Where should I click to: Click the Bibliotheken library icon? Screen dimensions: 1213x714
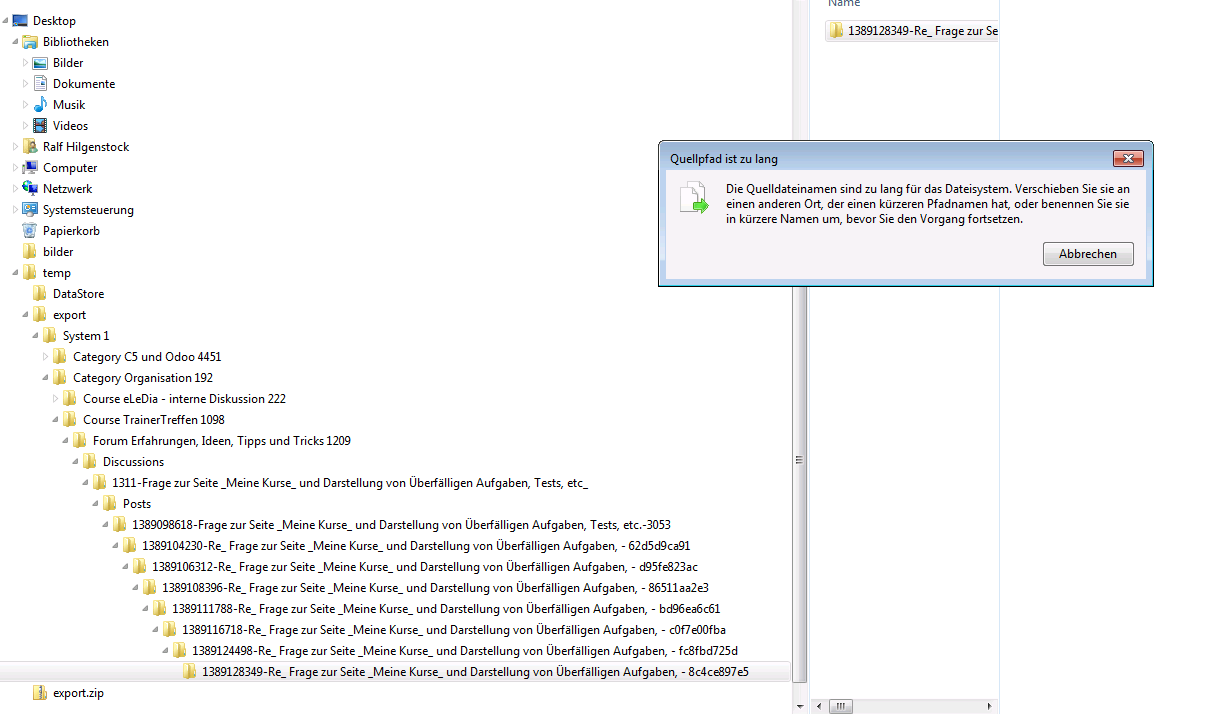(x=30, y=42)
